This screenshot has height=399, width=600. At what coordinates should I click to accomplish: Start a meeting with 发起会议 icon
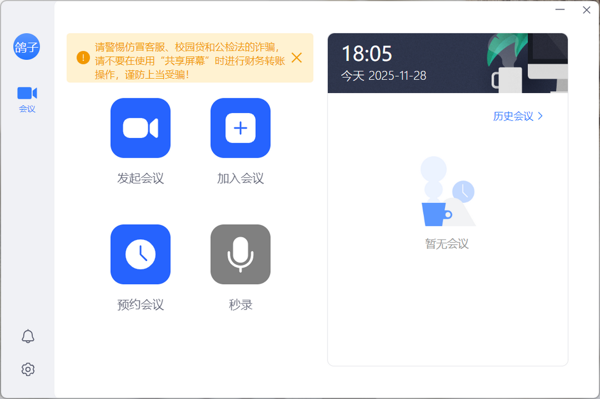tap(140, 128)
